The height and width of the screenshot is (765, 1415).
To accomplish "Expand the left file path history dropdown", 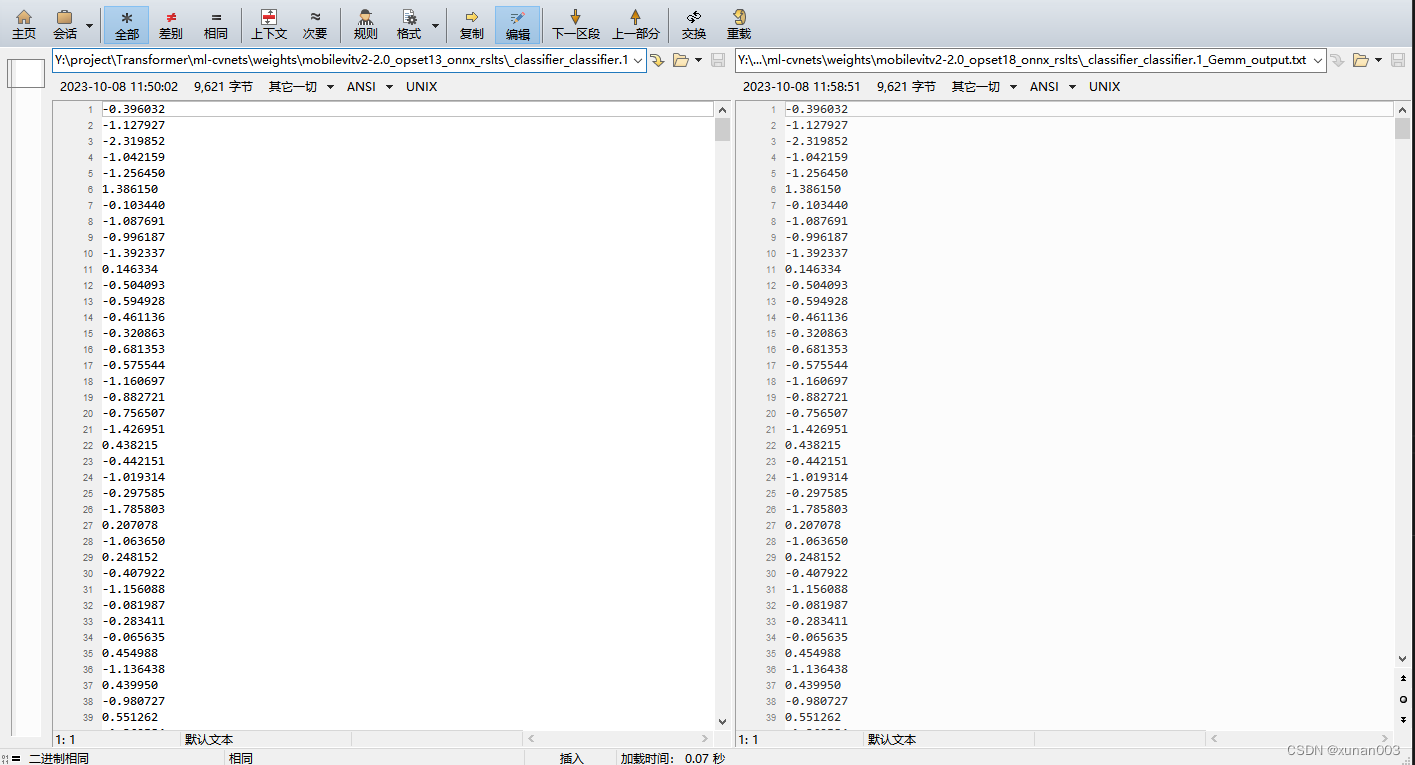I will tap(638, 60).
